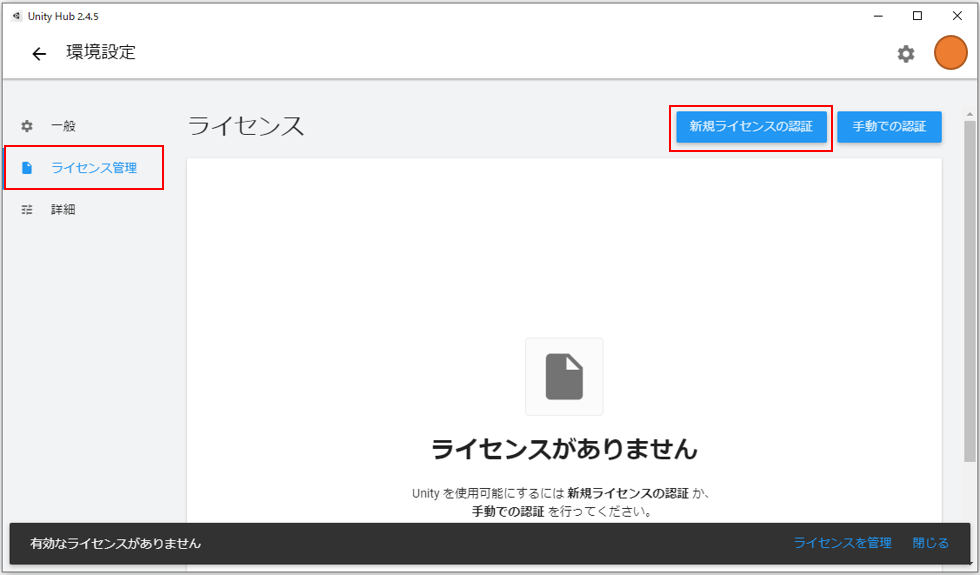This screenshot has height=575, width=980.
Task: Click the document icon beside ライセンス管理
Action: click(x=27, y=168)
